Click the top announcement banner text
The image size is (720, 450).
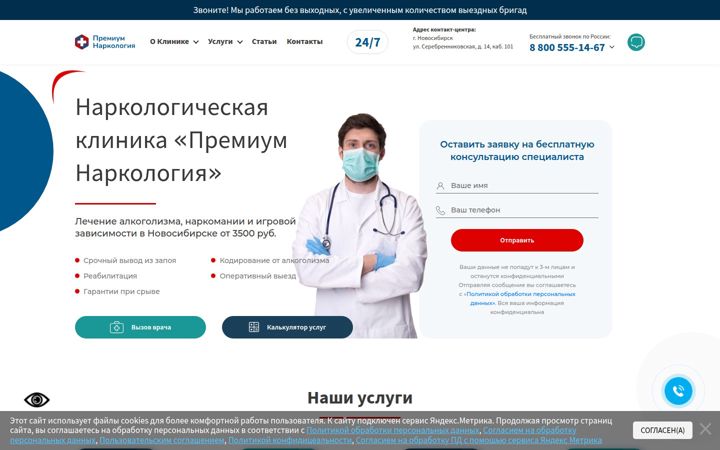pyautogui.click(x=360, y=10)
